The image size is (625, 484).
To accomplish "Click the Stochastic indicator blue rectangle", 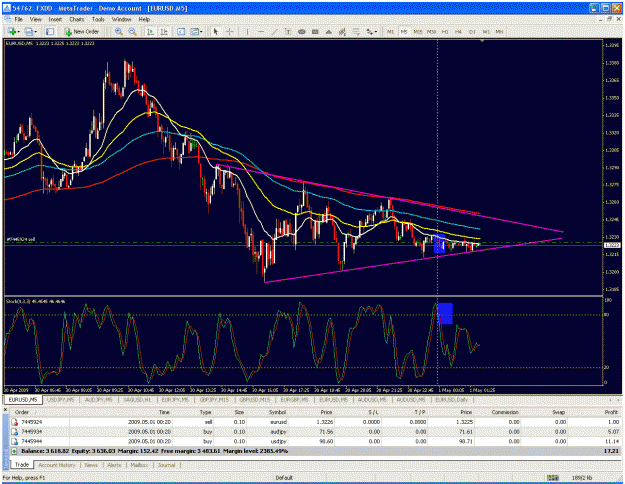I will [x=445, y=314].
